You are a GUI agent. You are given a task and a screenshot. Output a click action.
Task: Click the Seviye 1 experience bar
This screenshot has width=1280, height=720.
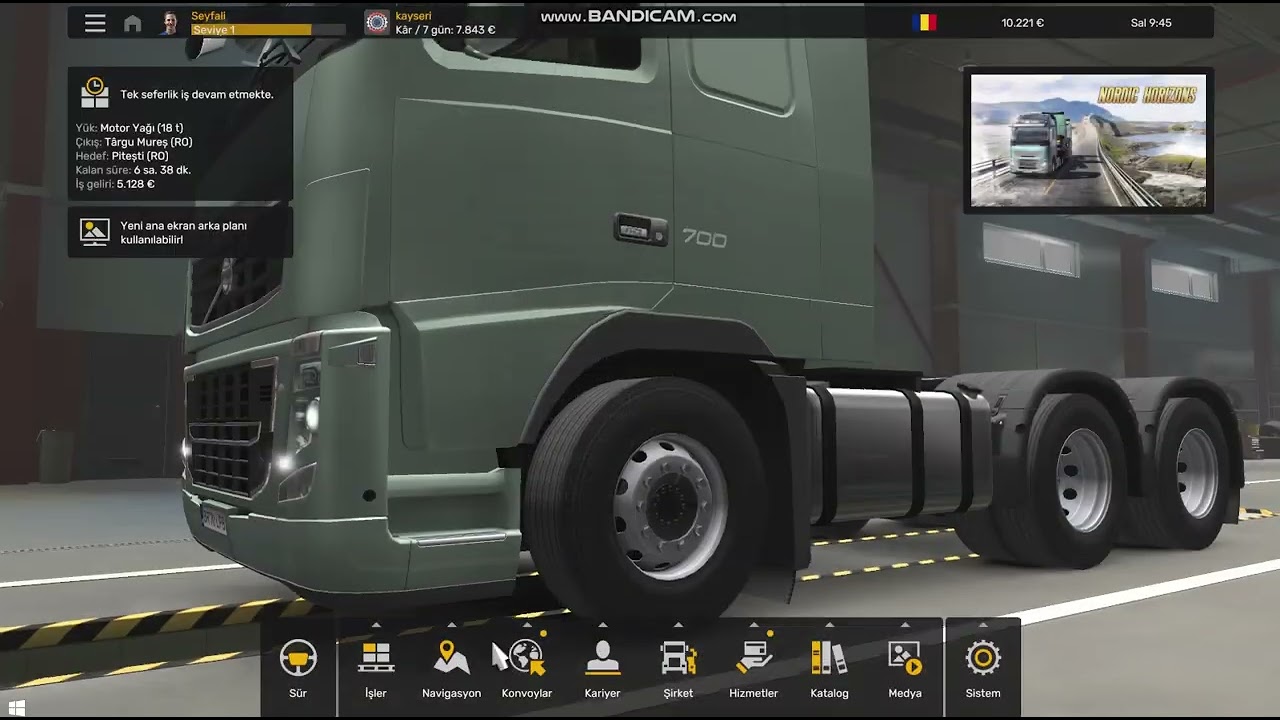(267, 30)
